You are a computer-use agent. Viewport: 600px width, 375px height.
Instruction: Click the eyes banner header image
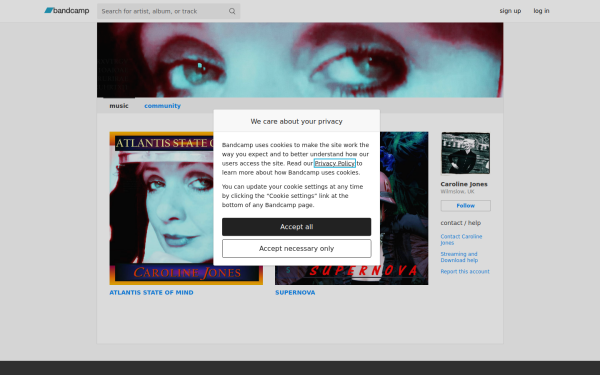[300, 60]
